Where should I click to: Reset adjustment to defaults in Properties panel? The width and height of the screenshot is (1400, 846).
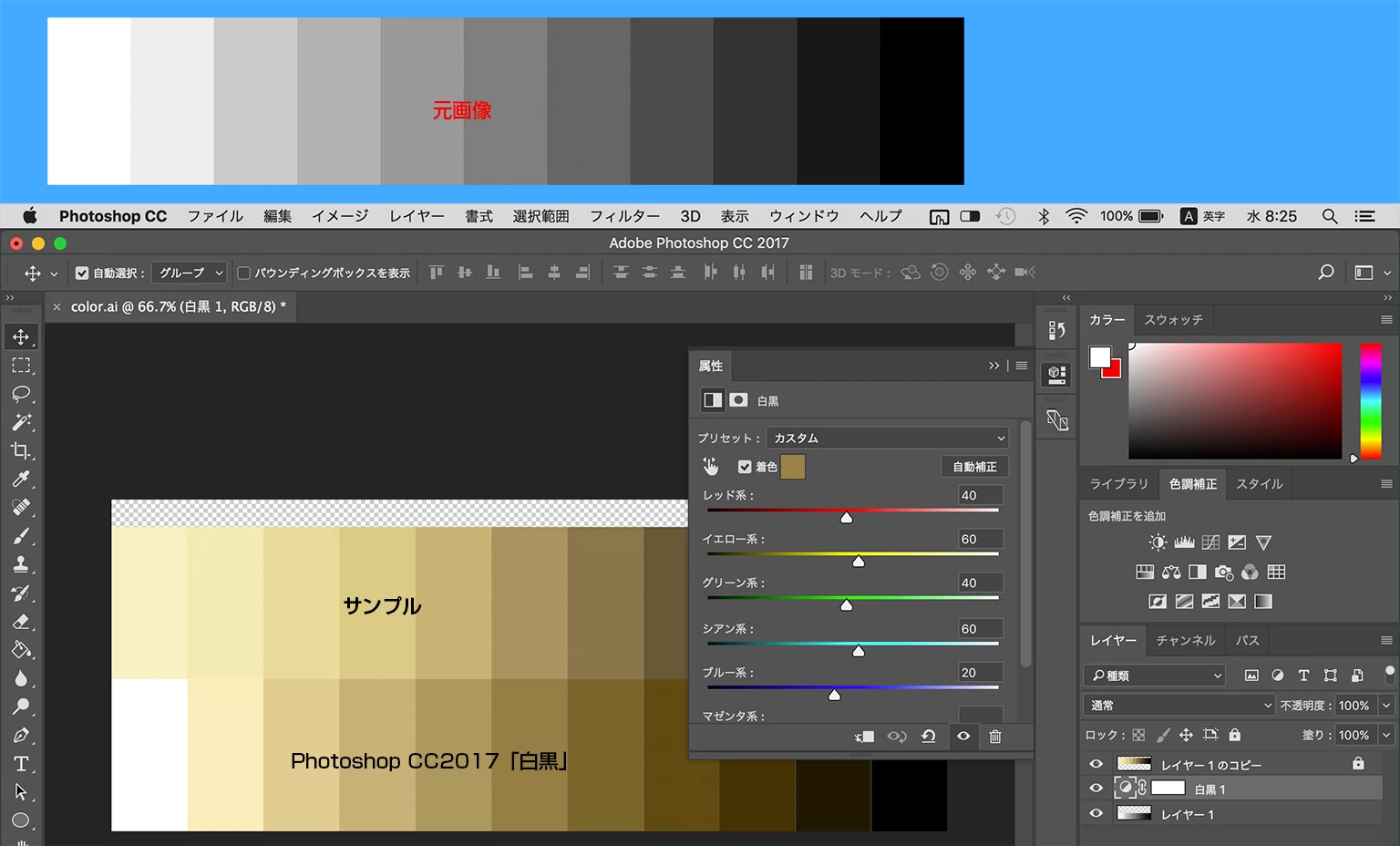929,737
